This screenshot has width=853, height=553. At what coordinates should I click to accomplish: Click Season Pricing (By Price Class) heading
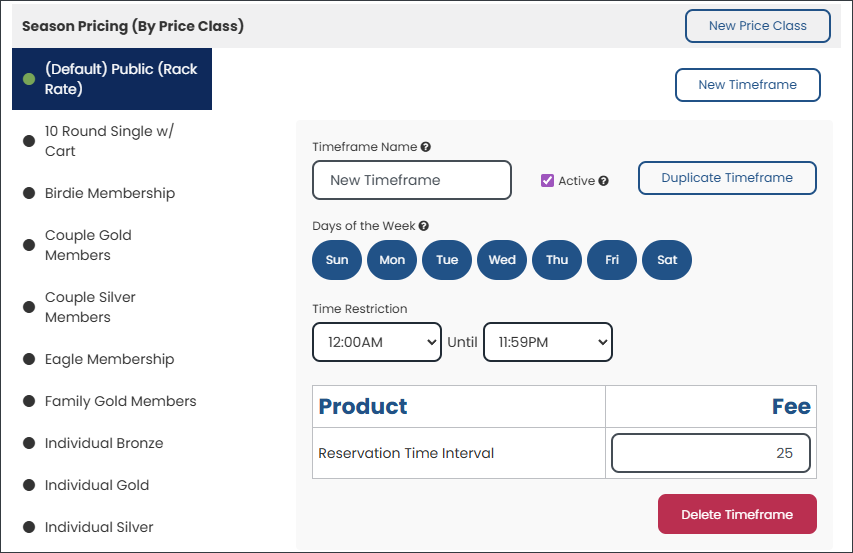133,26
